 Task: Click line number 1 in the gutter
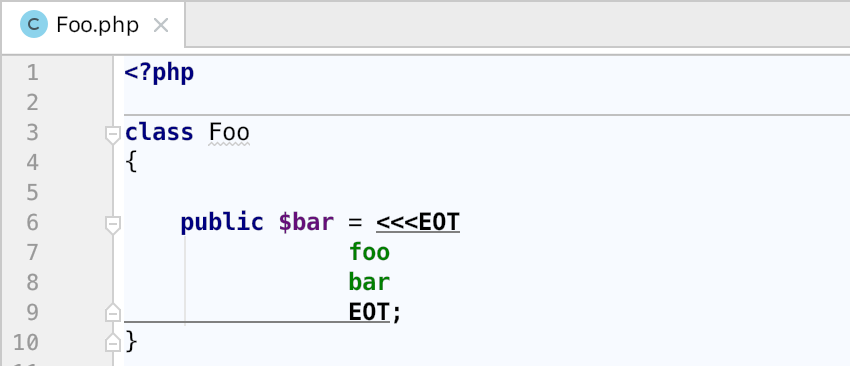[x=33, y=73]
